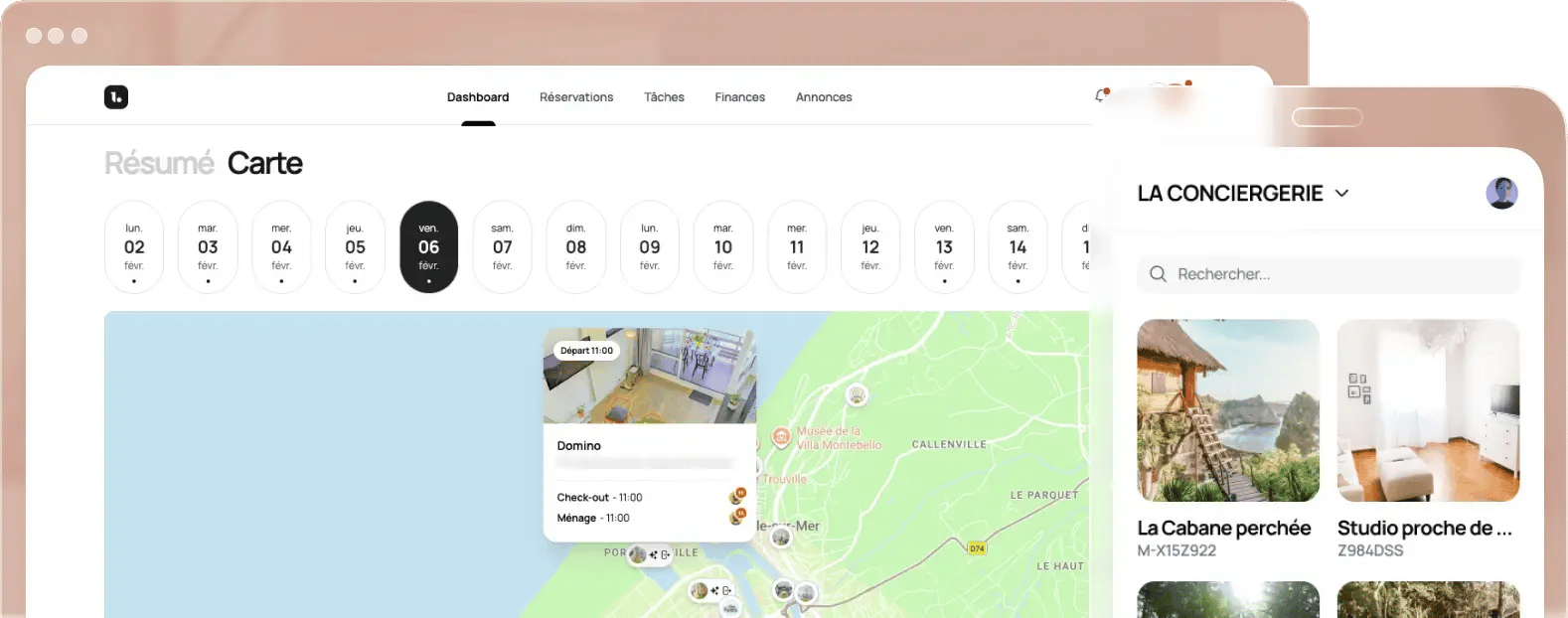The width and height of the screenshot is (1568, 618).
Task: Select date lun. 02 févr.
Action: coord(134,247)
